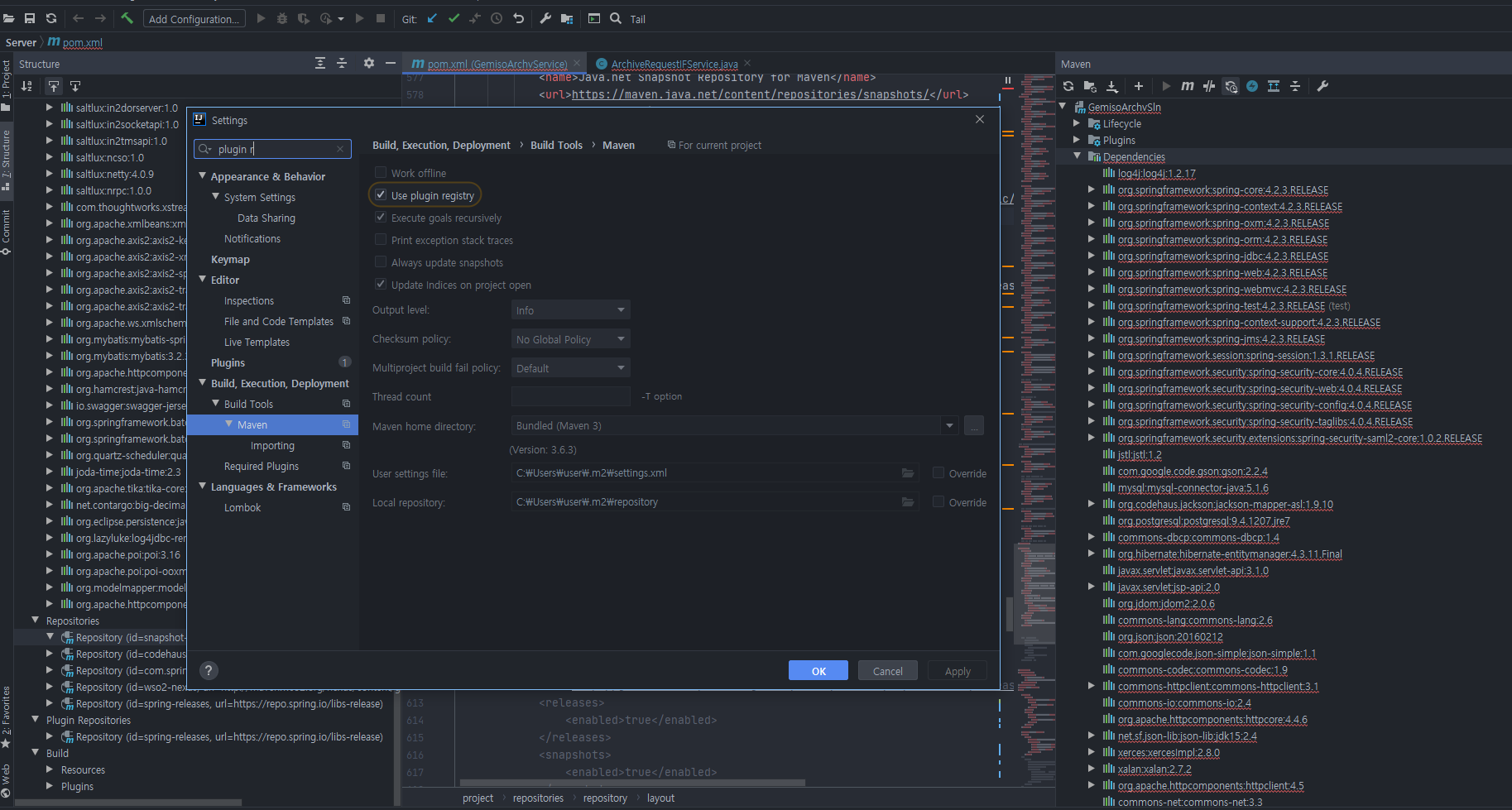This screenshot has width=1512, height=810.
Task: Click the terminal-style icon left of the magnifier
Action: 594,18
